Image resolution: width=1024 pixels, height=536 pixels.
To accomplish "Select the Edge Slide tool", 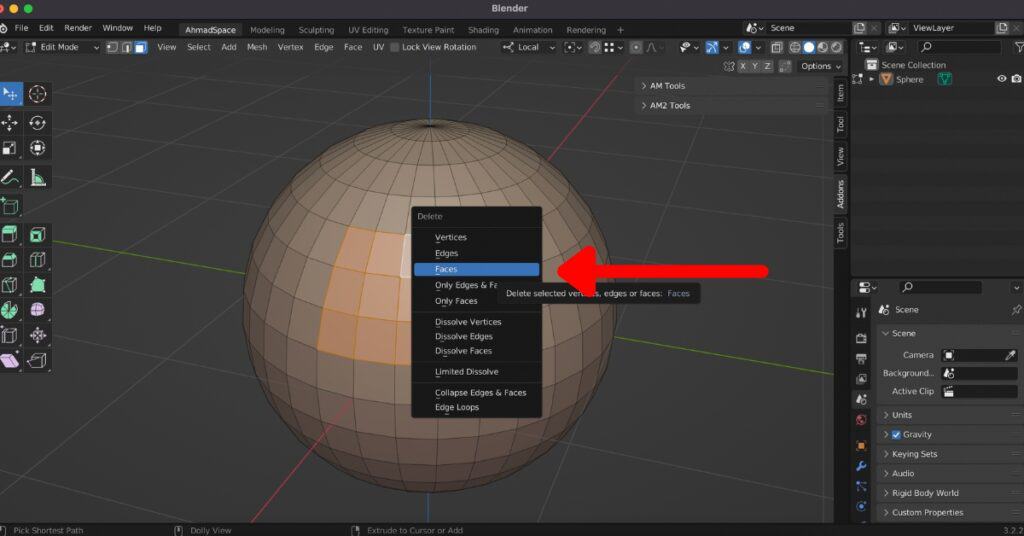I will click(10, 336).
